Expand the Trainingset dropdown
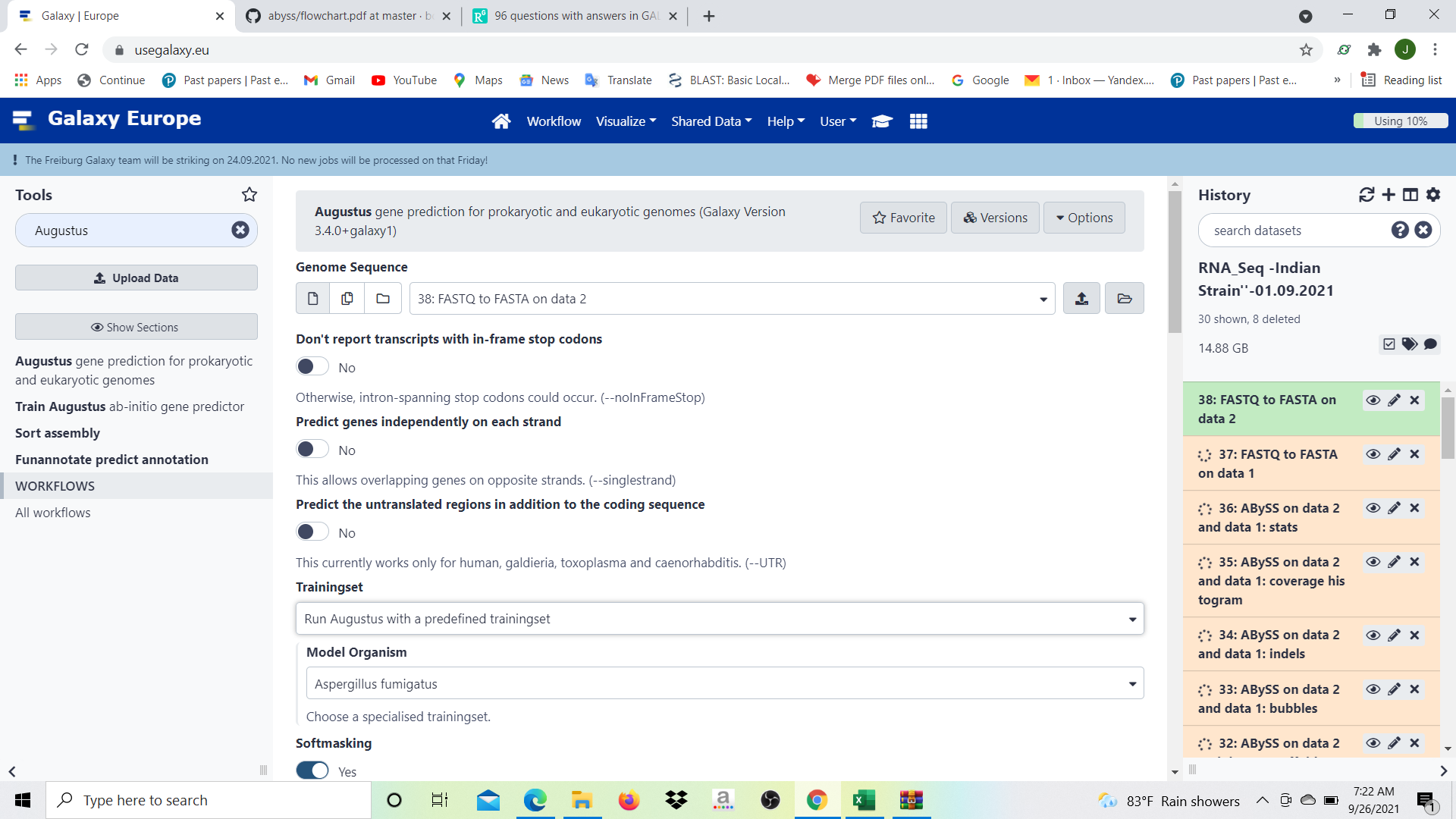The image size is (1456, 819). (x=719, y=619)
